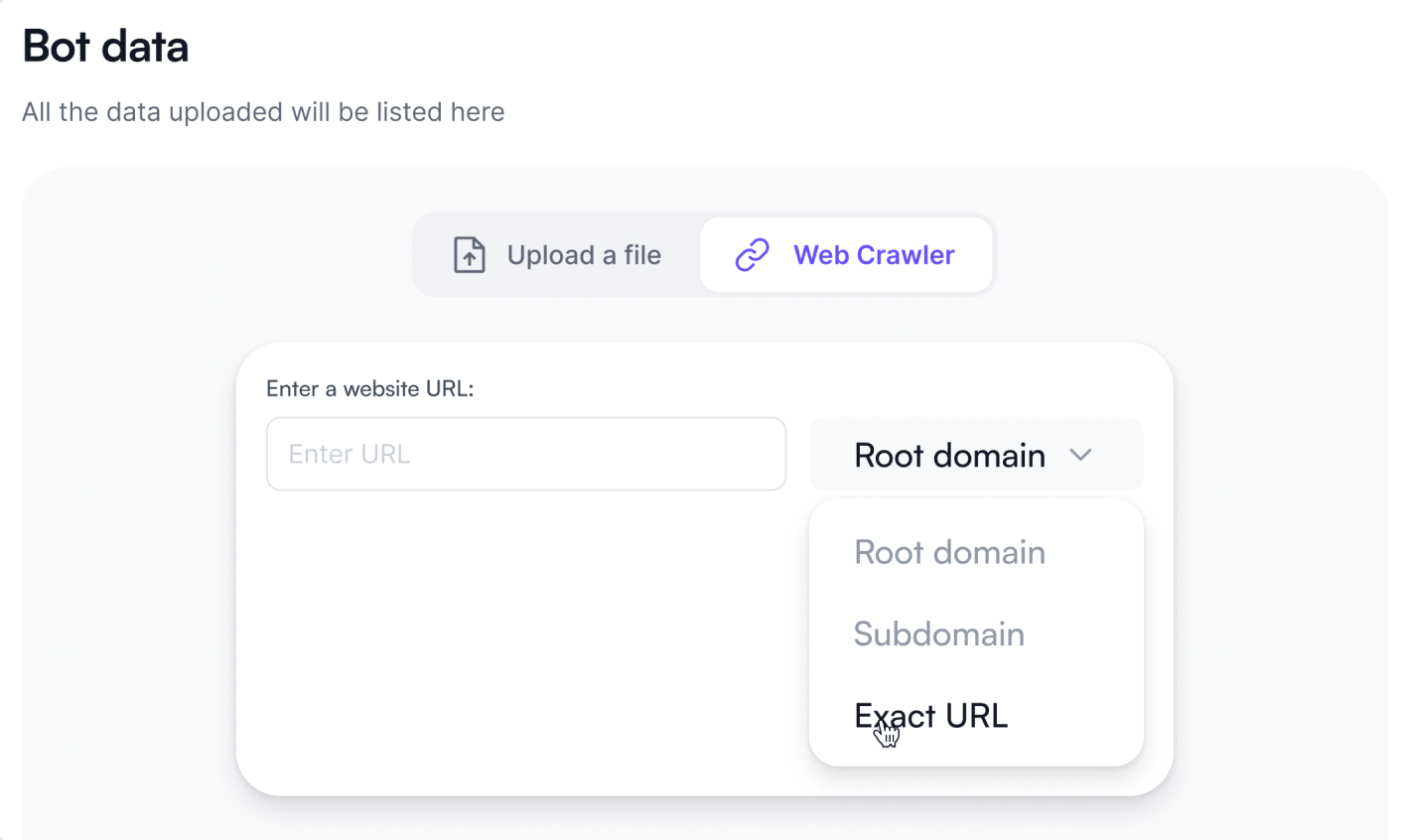Collapse the Root domain dropdown button
The image size is (1402, 840).
pyautogui.click(x=975, y=455)
